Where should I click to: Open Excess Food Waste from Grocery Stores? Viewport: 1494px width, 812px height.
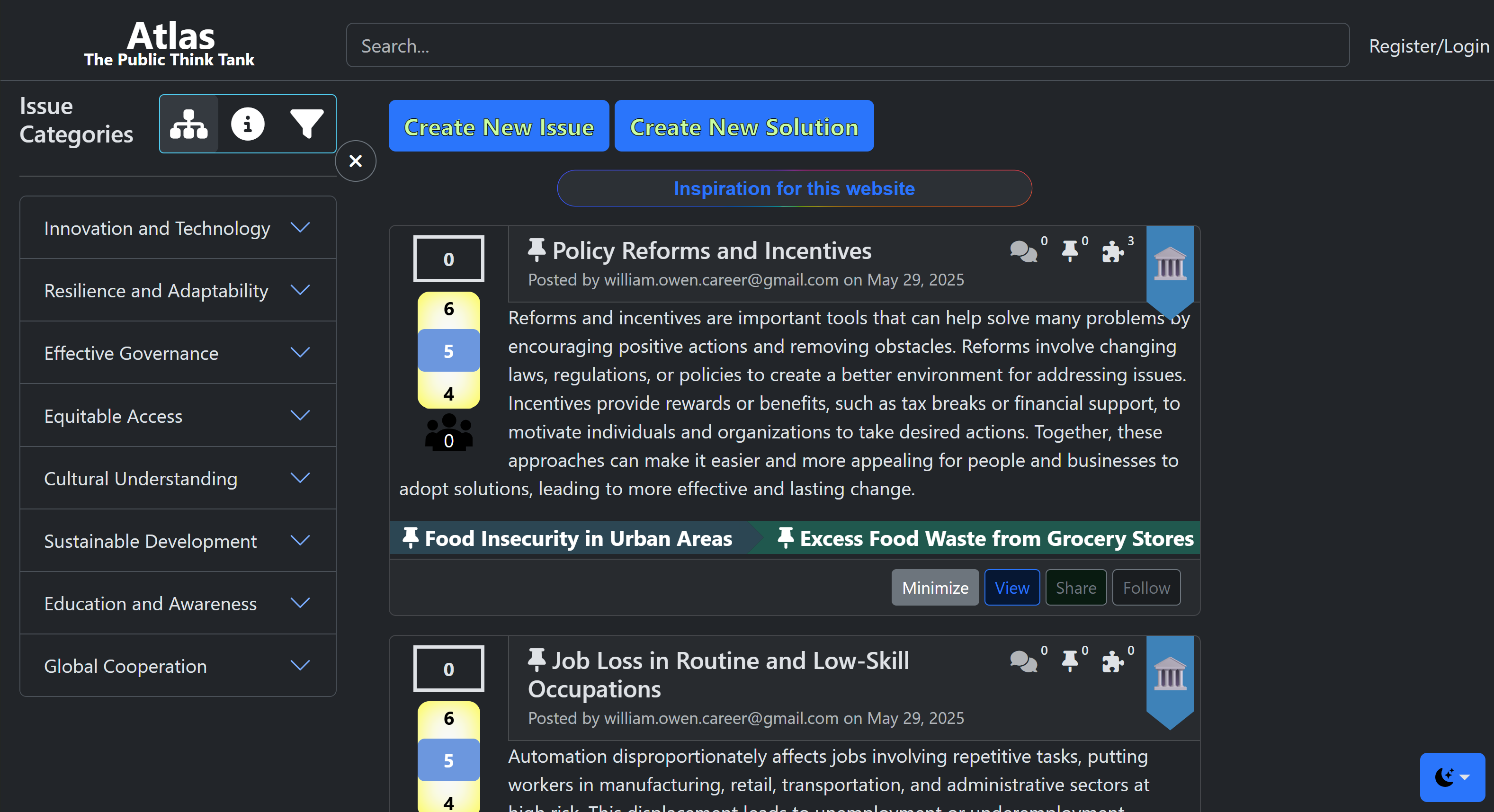coord(985,538)
